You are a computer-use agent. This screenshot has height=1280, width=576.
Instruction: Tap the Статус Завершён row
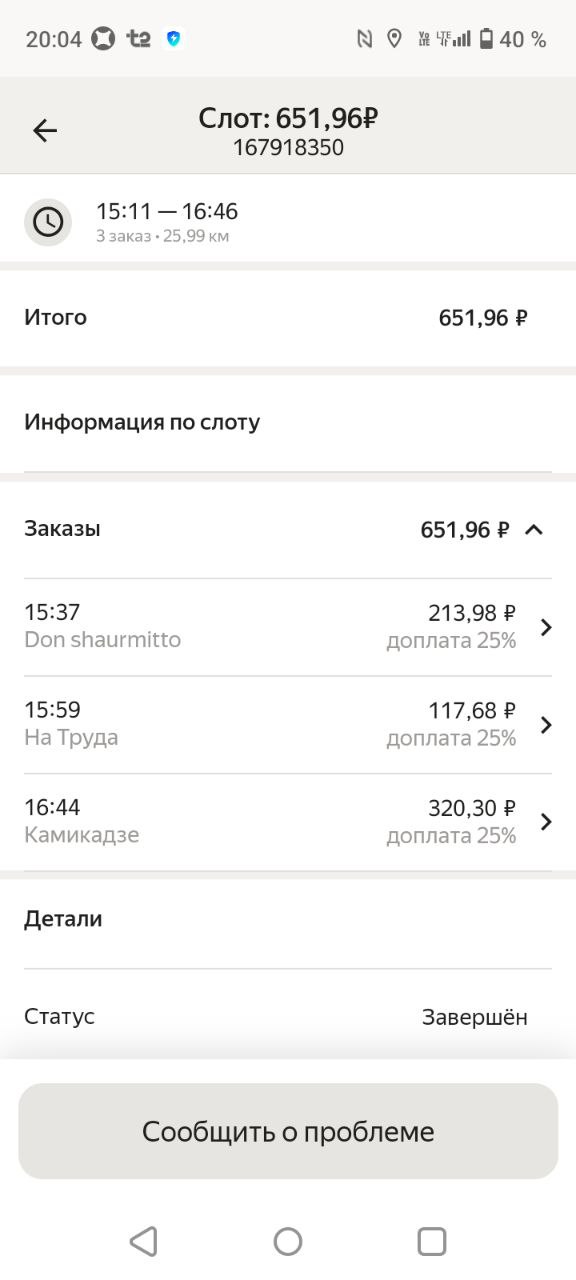(288, 1017)
